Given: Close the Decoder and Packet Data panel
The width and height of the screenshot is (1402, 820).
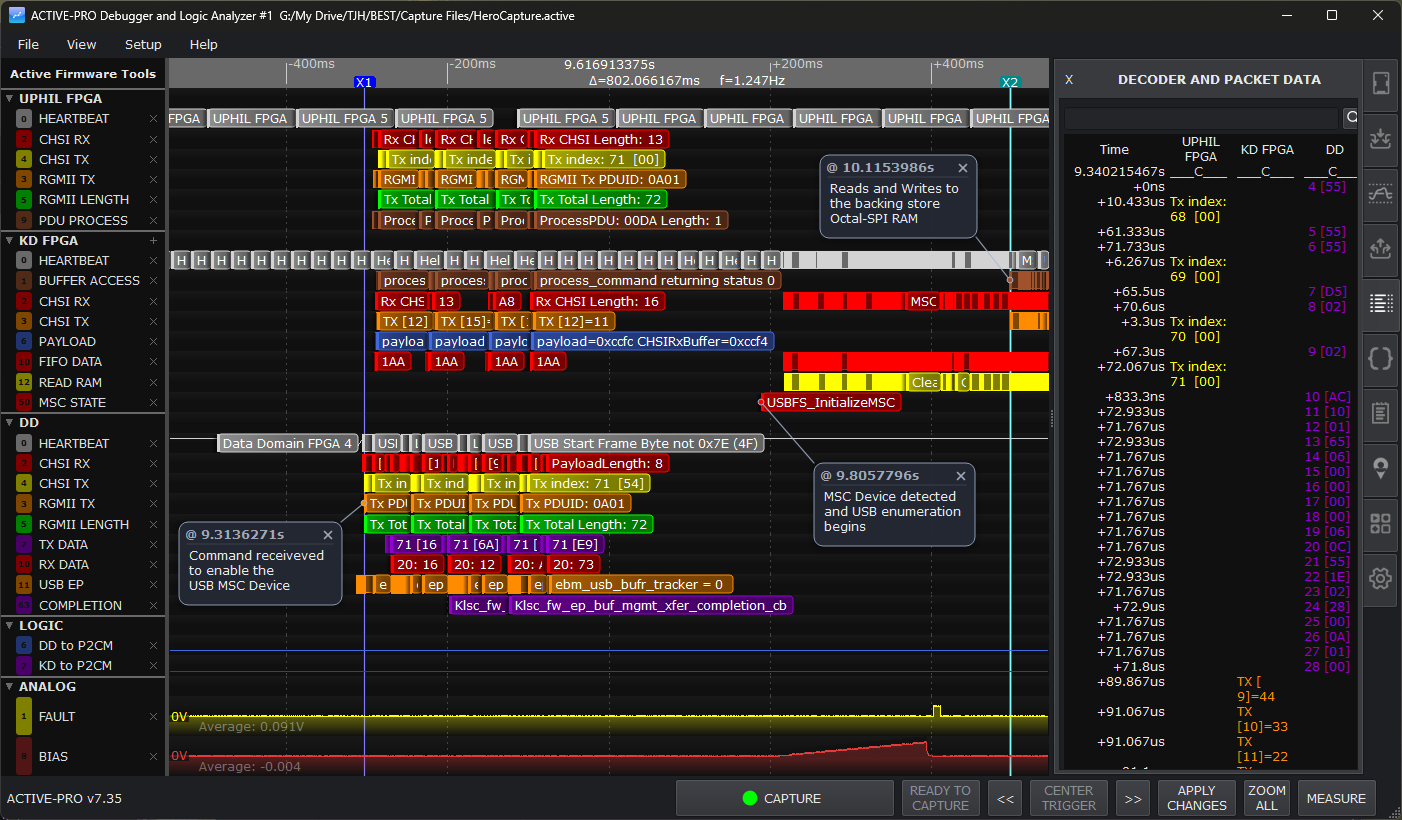Looking at the screenshot, I should click(x=1069, y=80).
